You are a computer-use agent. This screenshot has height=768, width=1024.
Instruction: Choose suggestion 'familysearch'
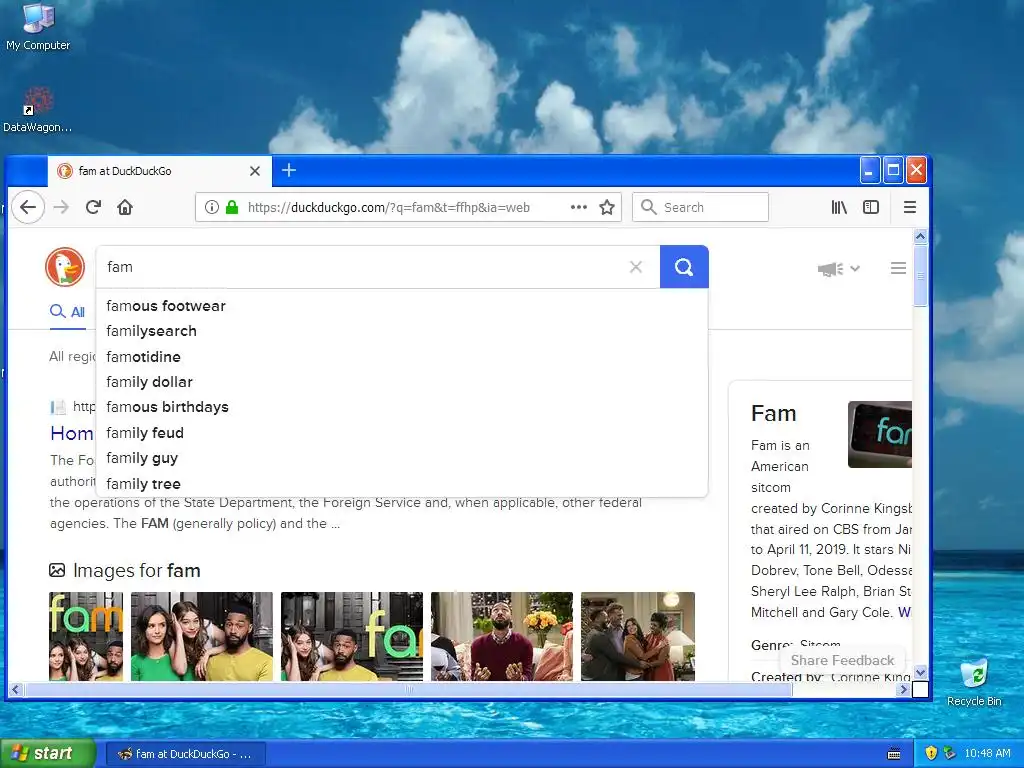152,331
